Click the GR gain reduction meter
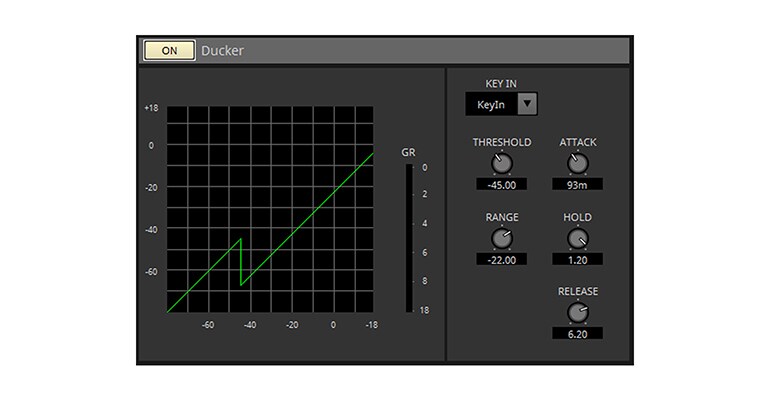Viewport: 770px width, 400px height. (408, 238)
